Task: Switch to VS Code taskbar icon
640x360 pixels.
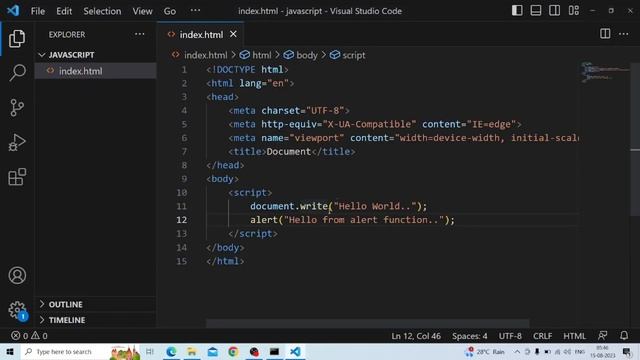Action: coord(296,352)
